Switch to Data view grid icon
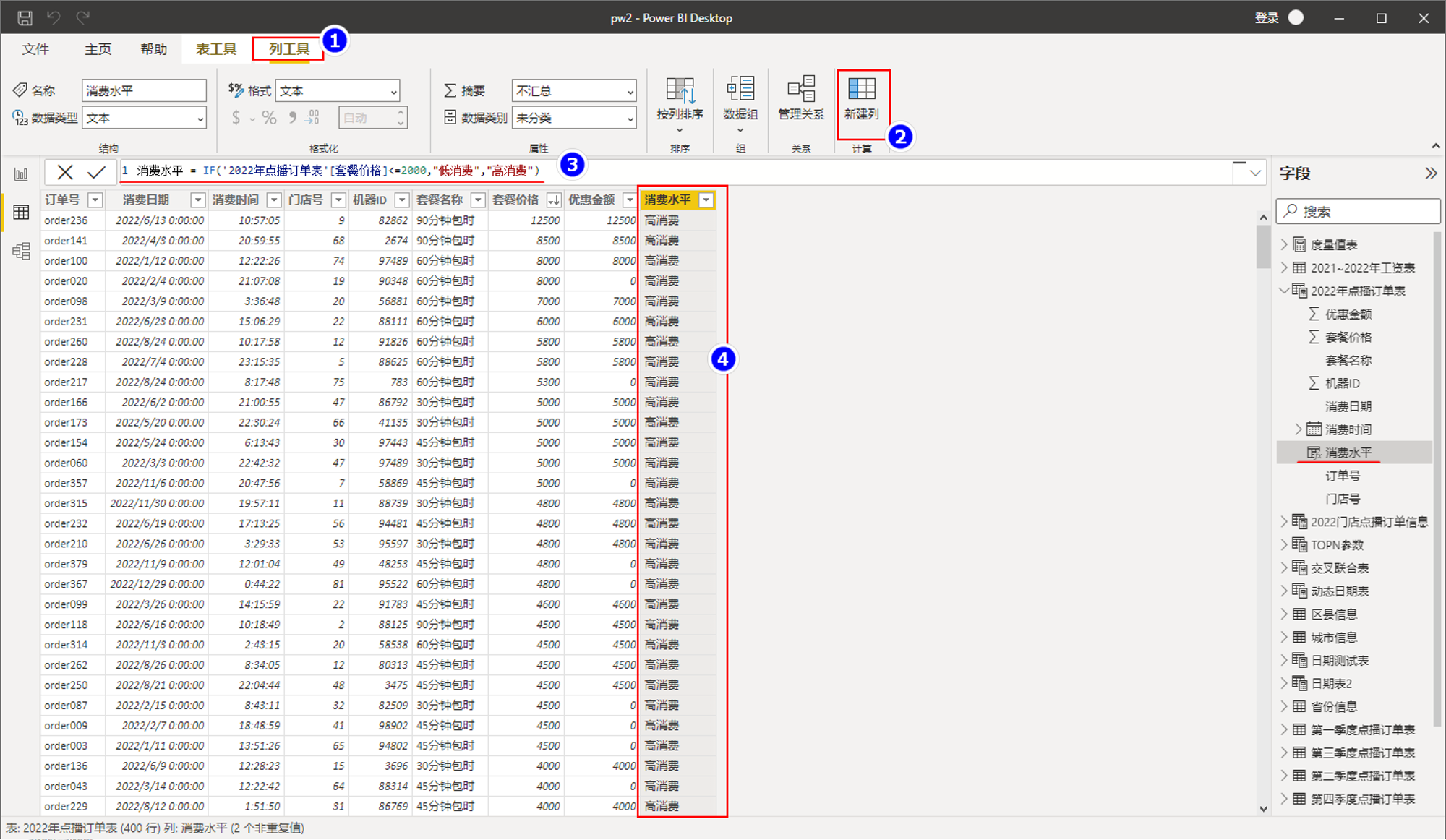The image size is (1446, 840). 21,212
